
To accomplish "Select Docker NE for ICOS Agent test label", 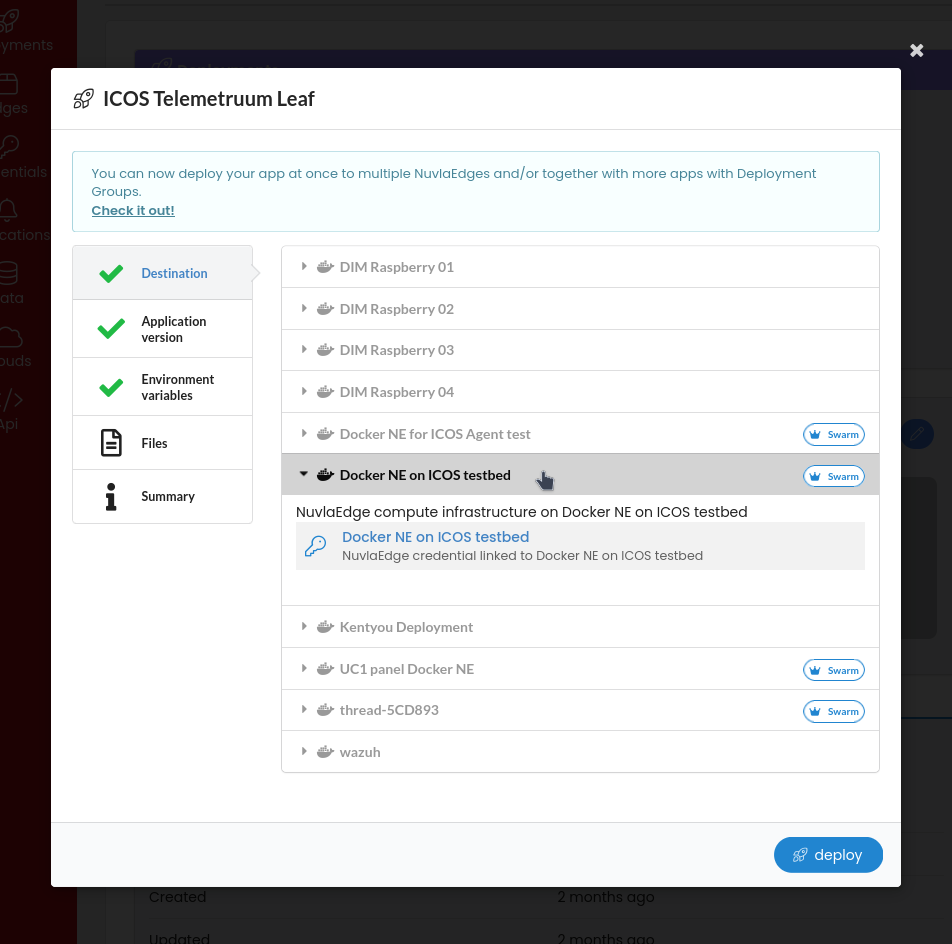I will 435,434.
